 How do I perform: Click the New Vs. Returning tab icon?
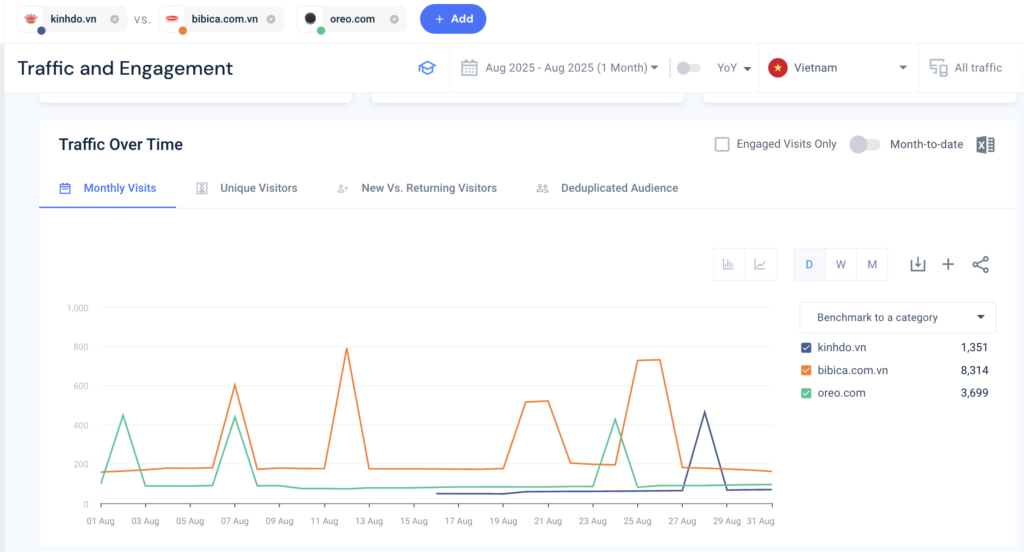pos(342,189)
